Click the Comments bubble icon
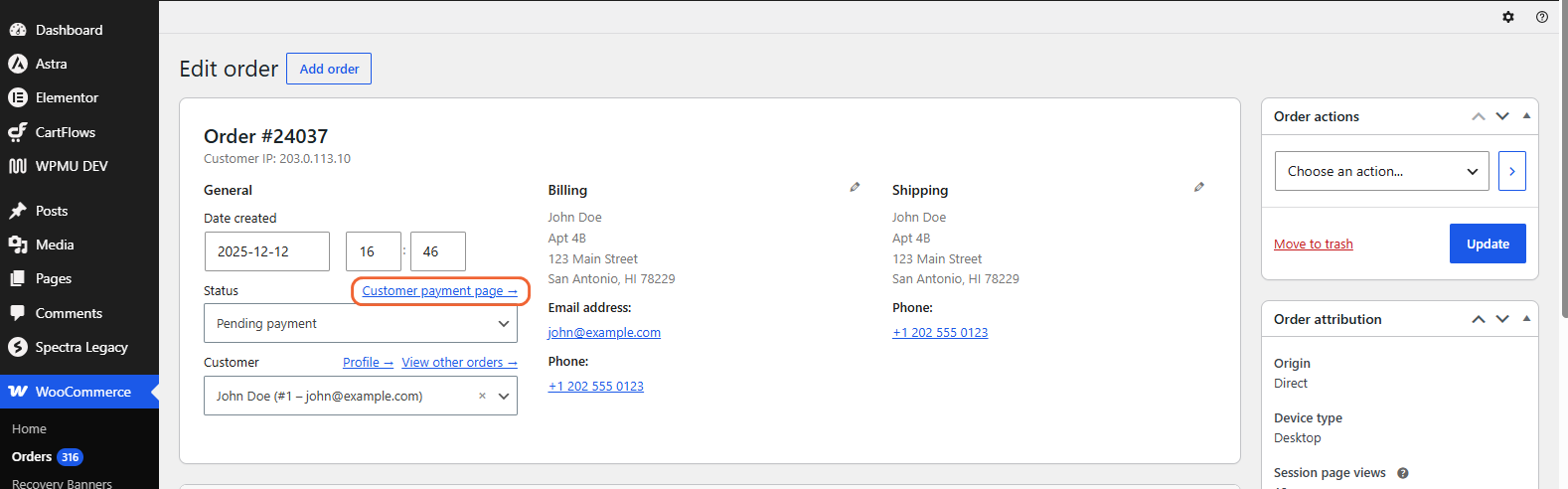 [x=18, y=313]
